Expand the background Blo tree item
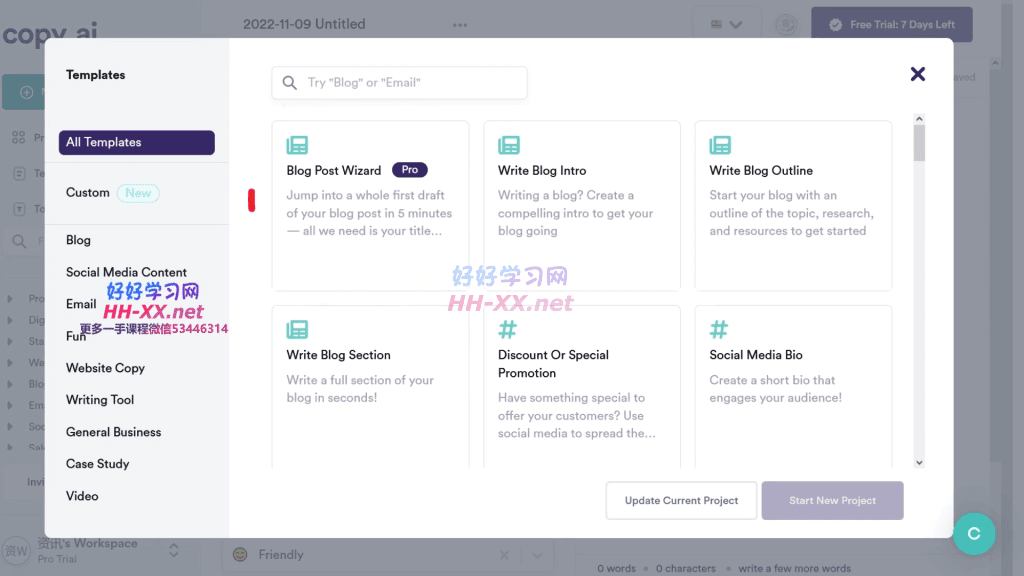This screenshot has height=576, width=1024. tap(10, 384)
